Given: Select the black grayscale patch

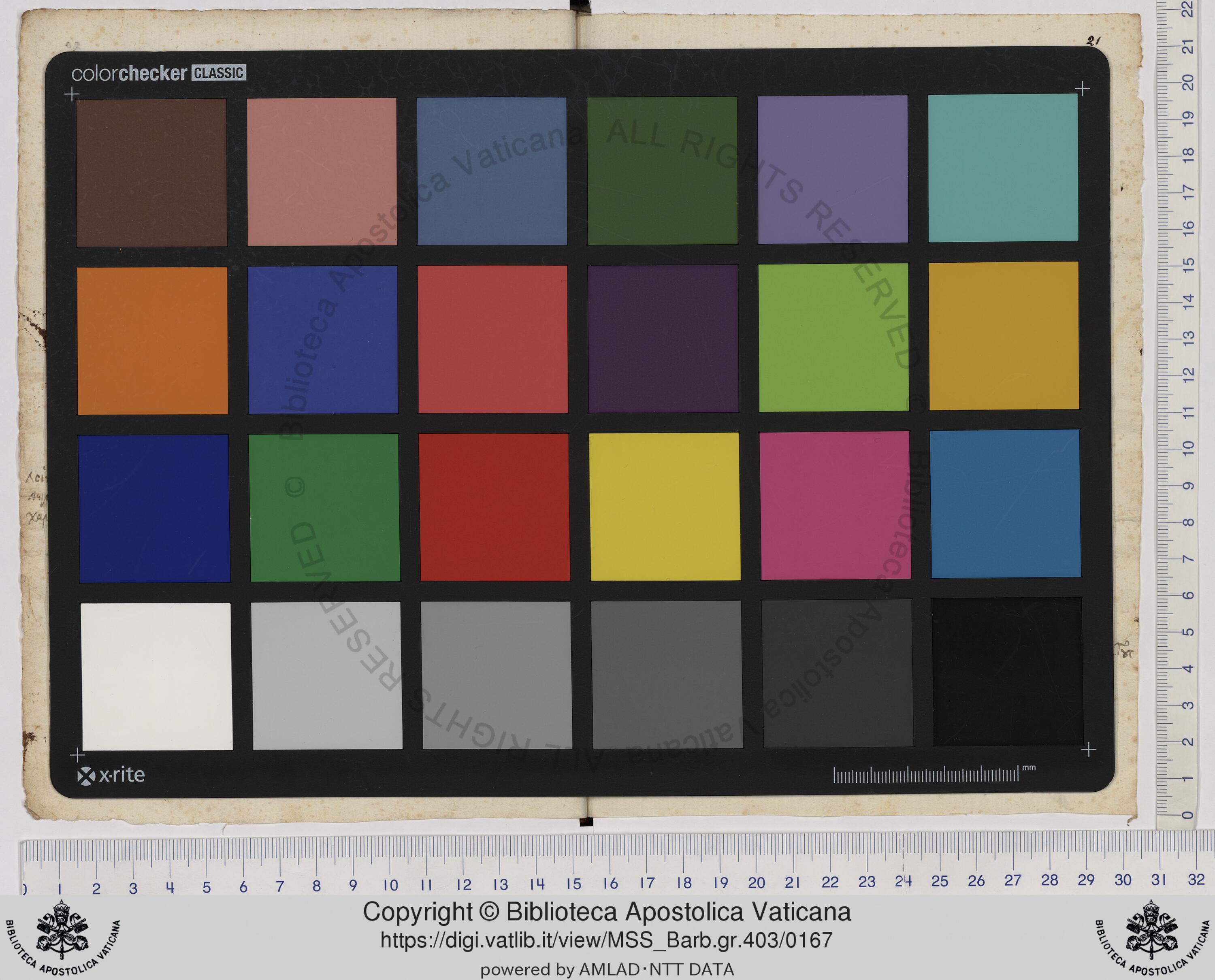Looking at the screenshot, I should pos(1007,672).
